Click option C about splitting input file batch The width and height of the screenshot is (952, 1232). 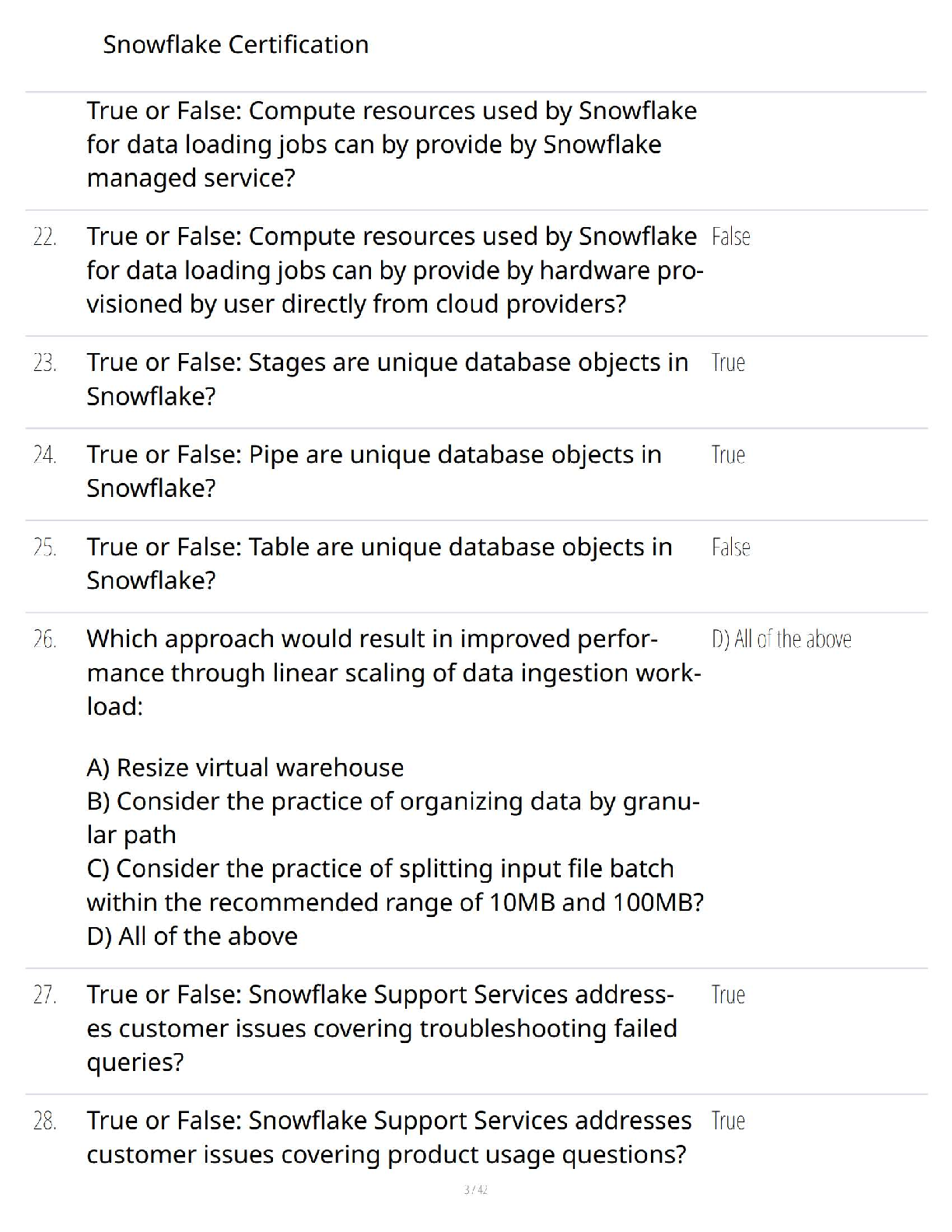[x=395, y=885]
